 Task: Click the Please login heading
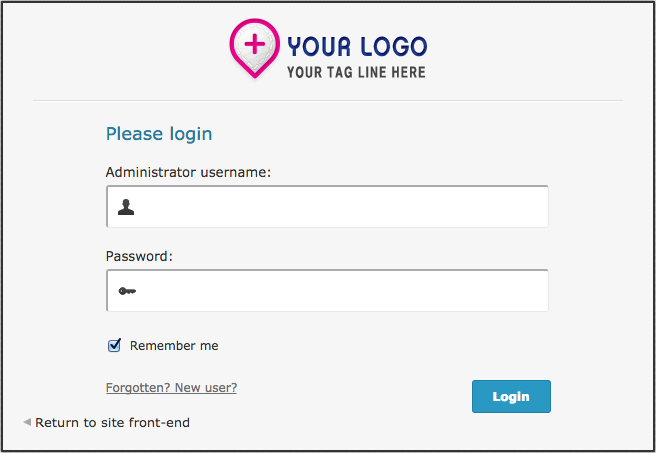[159, 134]
